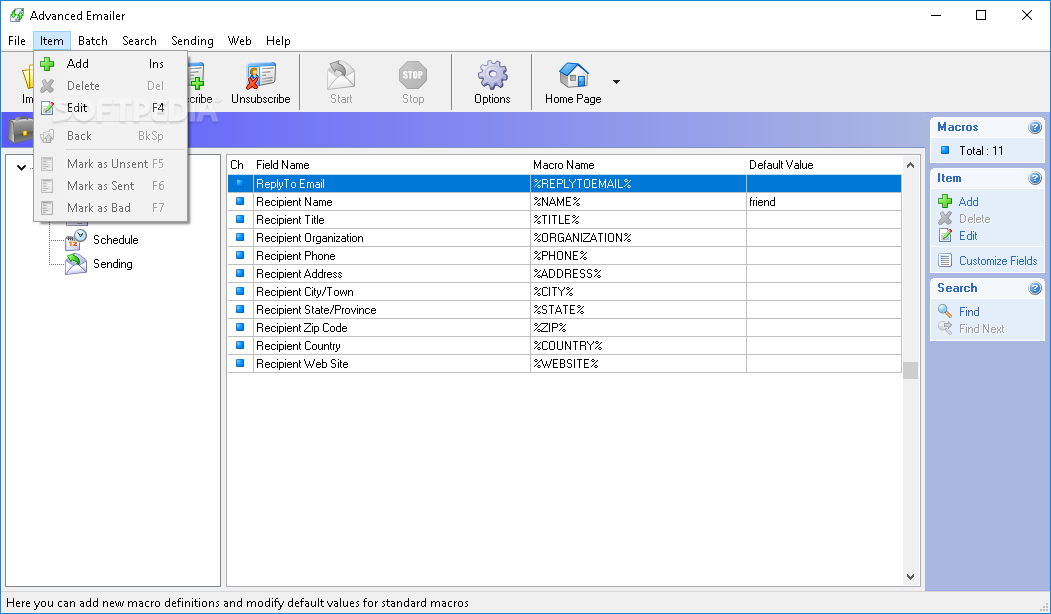Sort by Field Name column header
Viewport: 1051px width, 614px height.
pyautogui.click(x=391, y=165)
